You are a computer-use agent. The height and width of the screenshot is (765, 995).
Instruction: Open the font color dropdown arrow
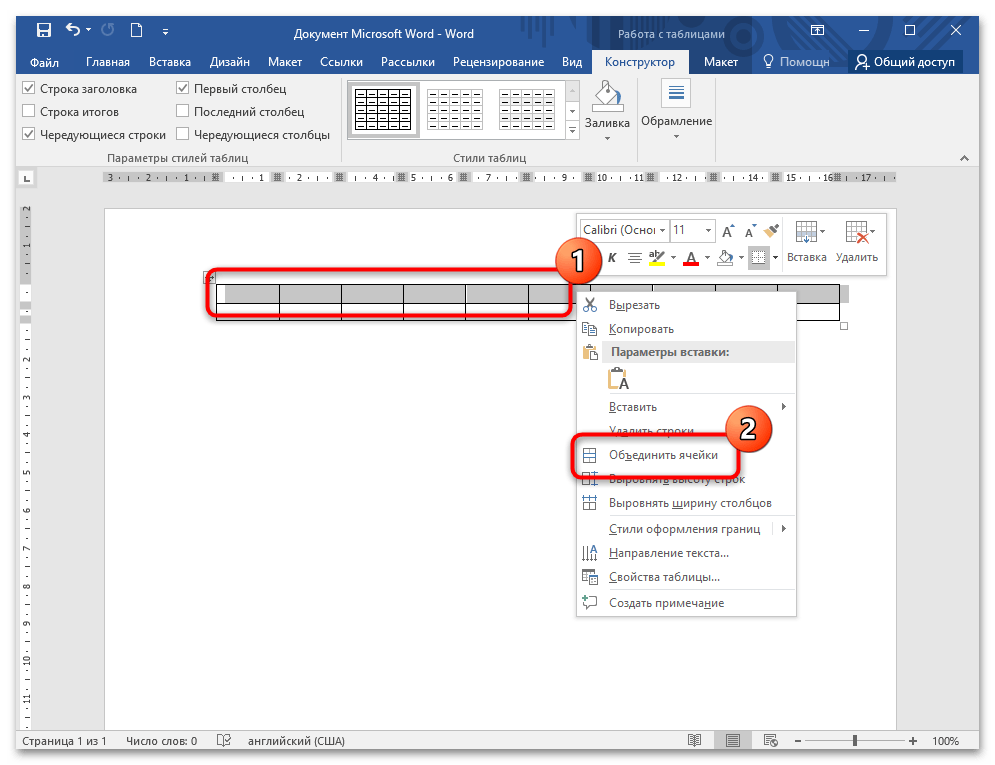click(707, 258)
